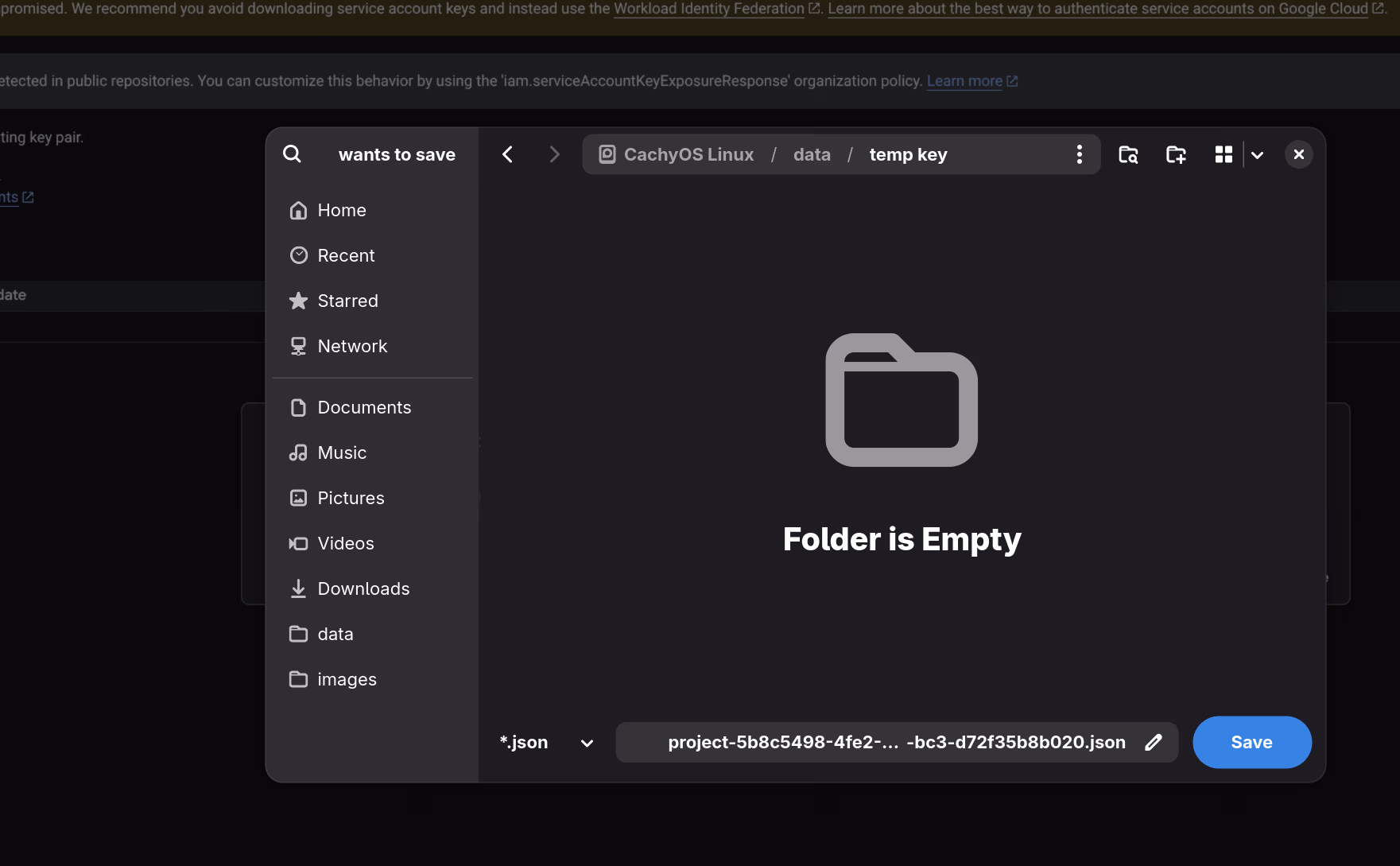Image resolution: width=1400 pixels, height=866 pixels.
Task: Follow the Workload Identity Federation link
Action: pos(708,9)
